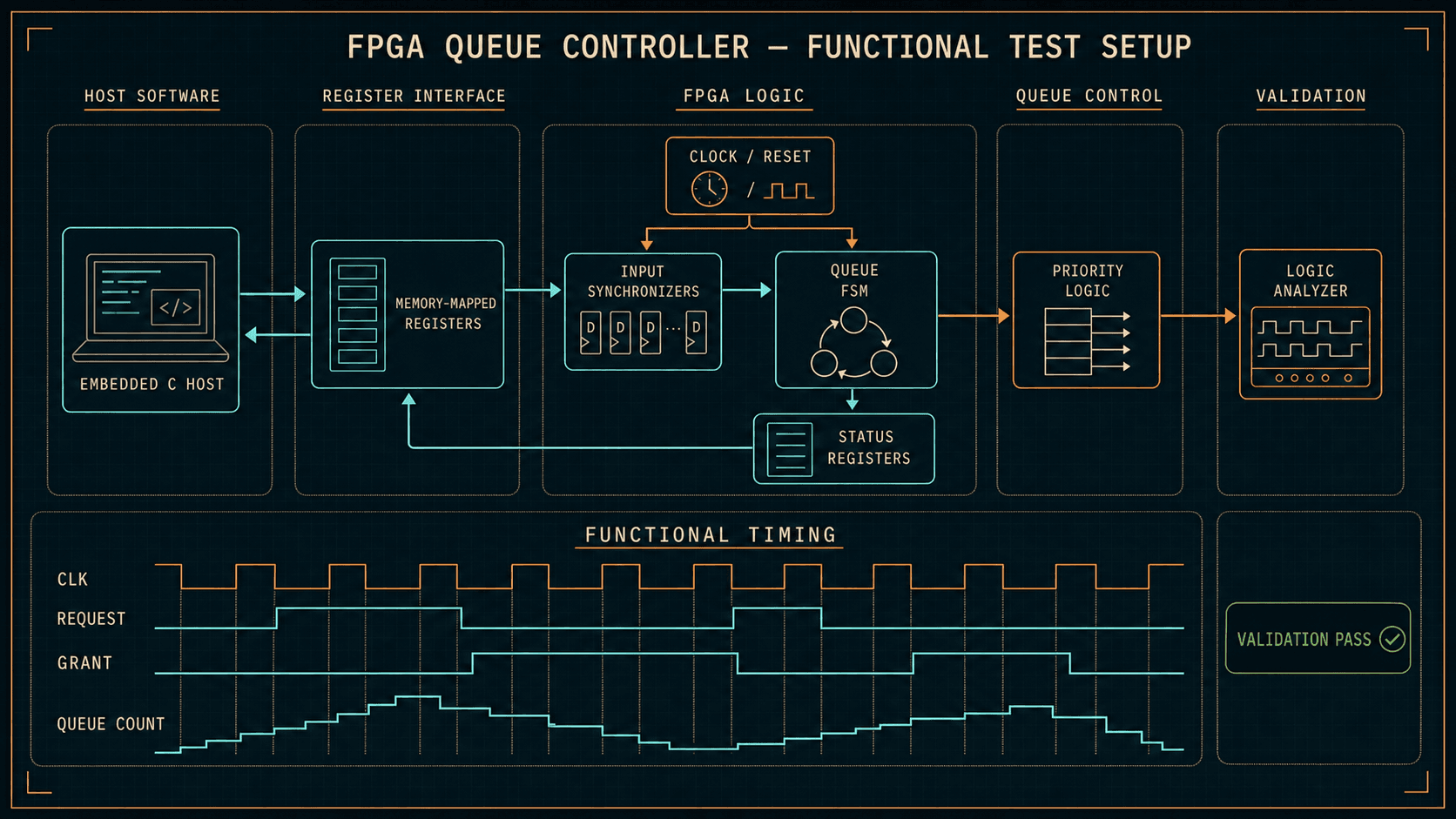Click the three-state cycle diagram in Queue FSM

click(854, 343)
